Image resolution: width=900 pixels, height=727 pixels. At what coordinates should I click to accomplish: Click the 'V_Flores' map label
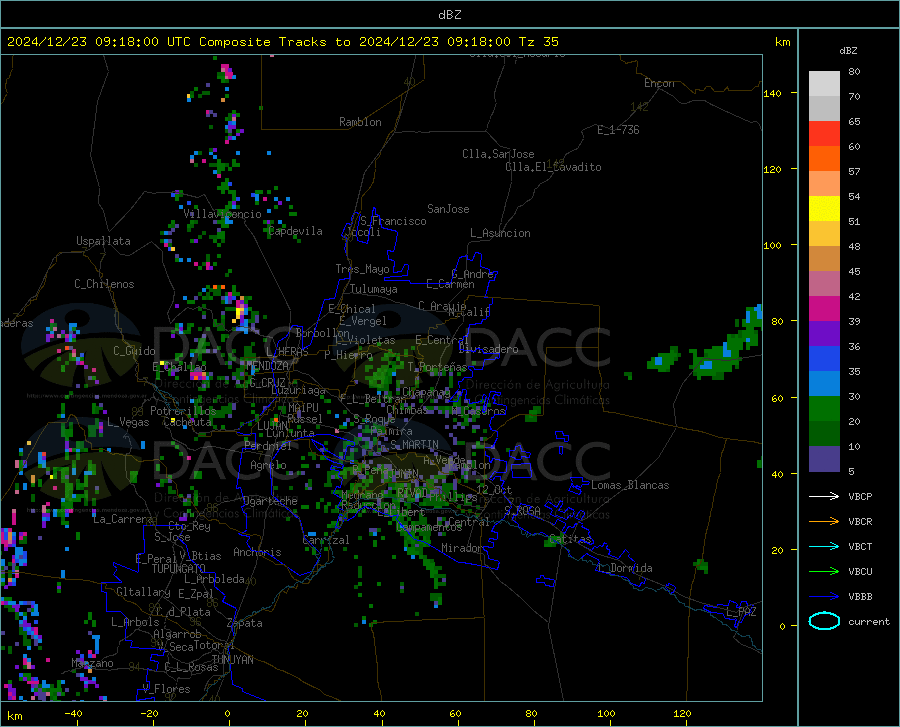[x=166, y=689]
